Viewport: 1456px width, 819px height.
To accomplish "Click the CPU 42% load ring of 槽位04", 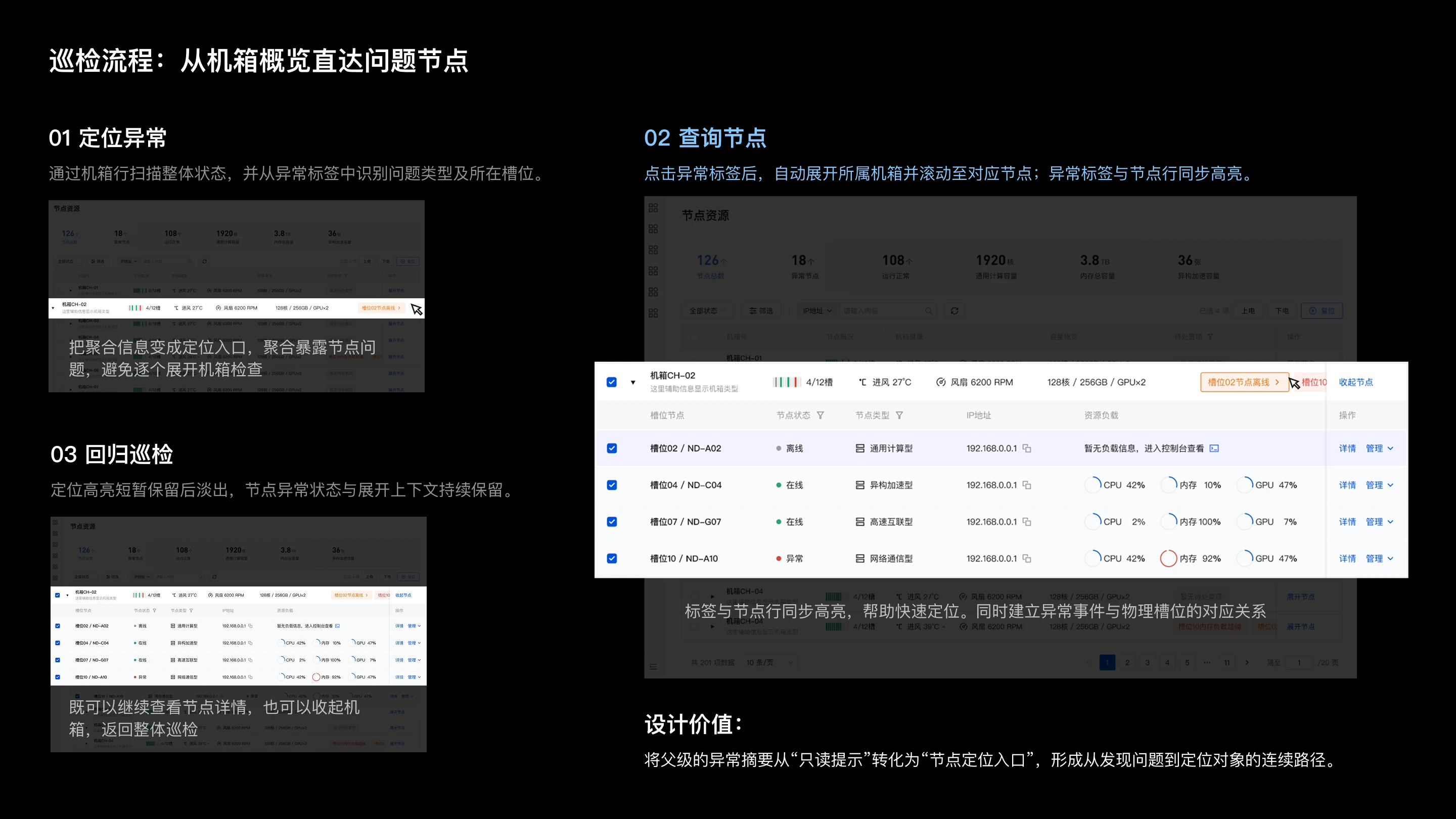I will point(1093,485).
